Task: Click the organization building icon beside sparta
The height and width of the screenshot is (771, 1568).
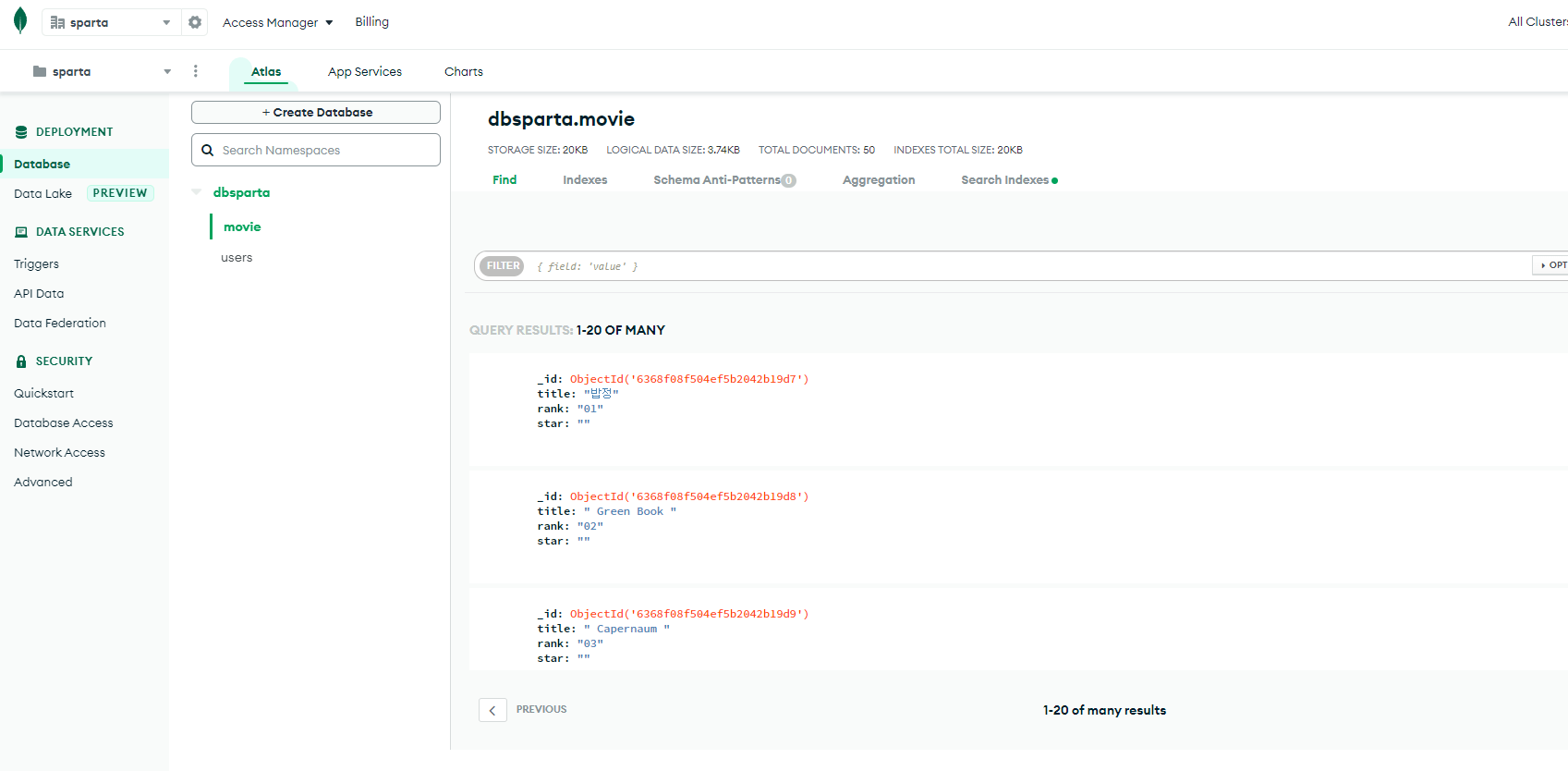Action: (57, 22)
